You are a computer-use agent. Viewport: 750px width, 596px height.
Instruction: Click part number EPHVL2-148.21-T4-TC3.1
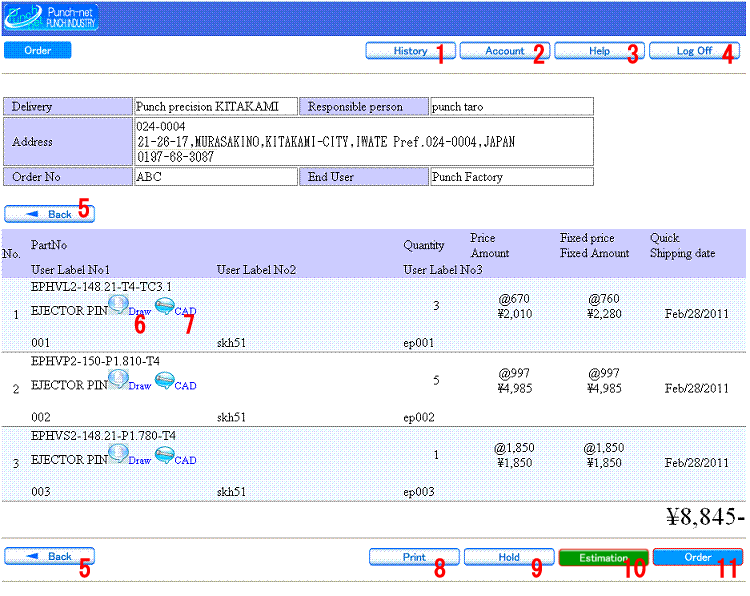(101, 287)
